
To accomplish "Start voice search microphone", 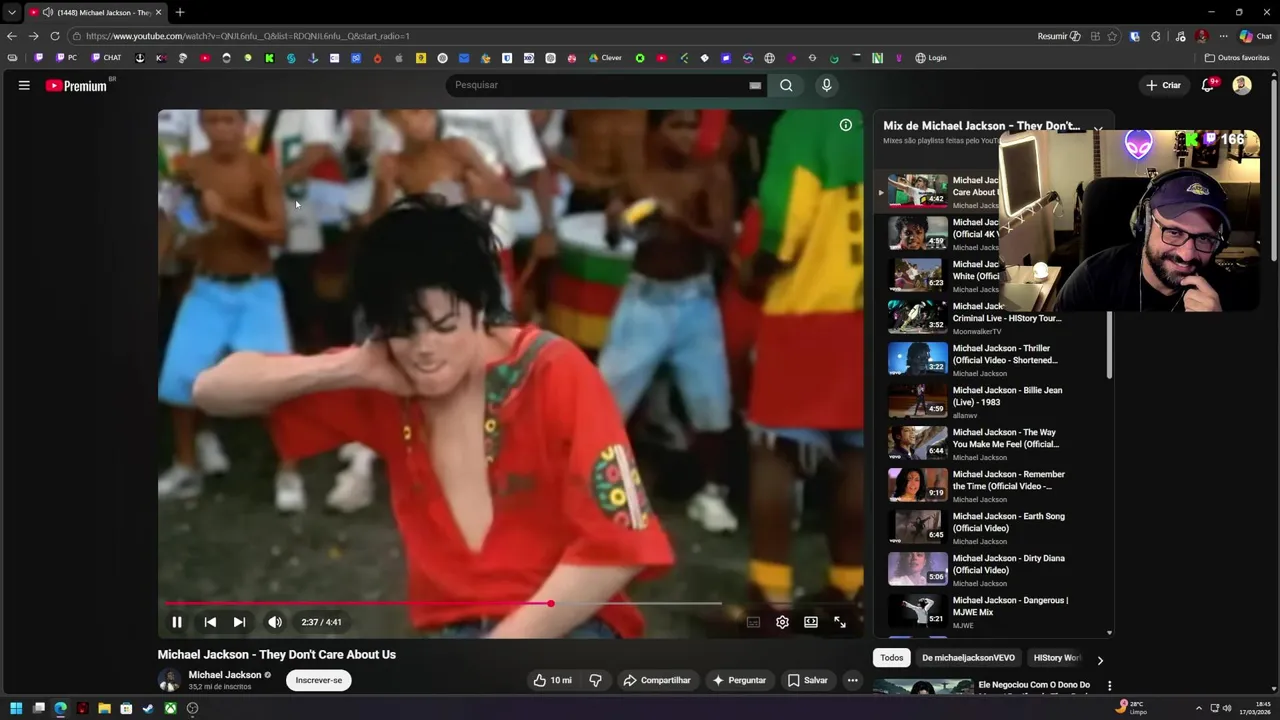I will [826, 85].
